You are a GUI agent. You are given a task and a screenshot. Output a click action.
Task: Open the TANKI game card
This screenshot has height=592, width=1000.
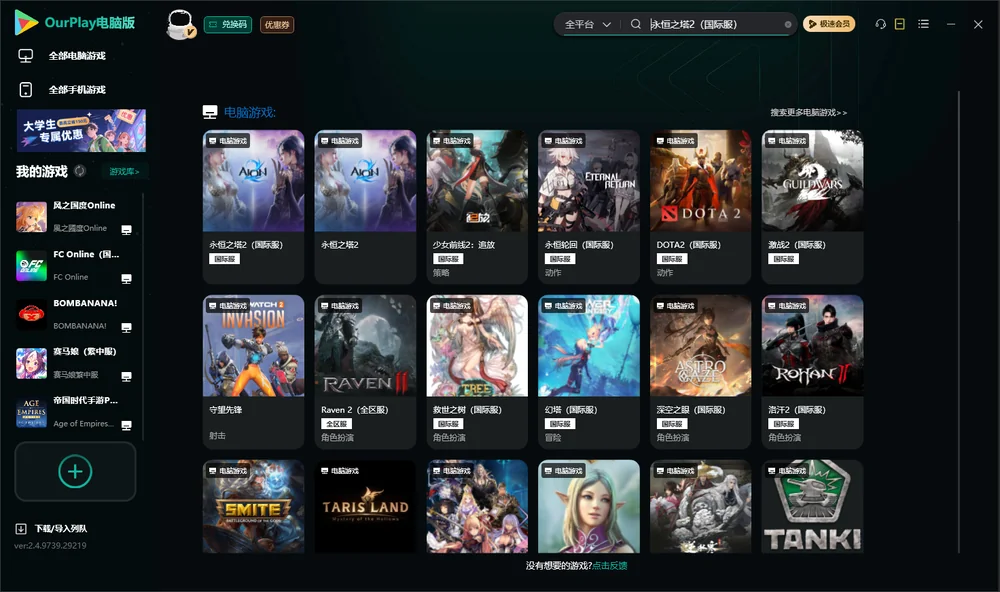[x=812, y=507]
